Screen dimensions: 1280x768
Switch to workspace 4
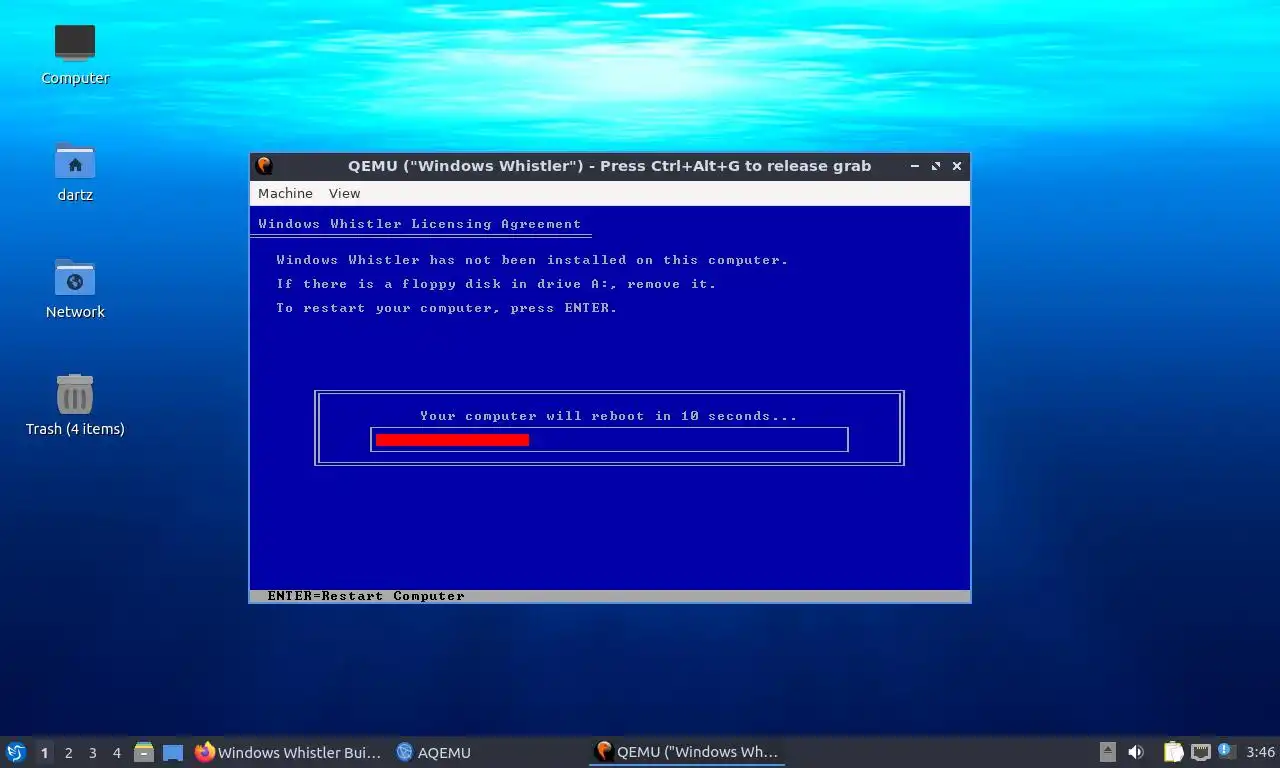pos(116,753)
